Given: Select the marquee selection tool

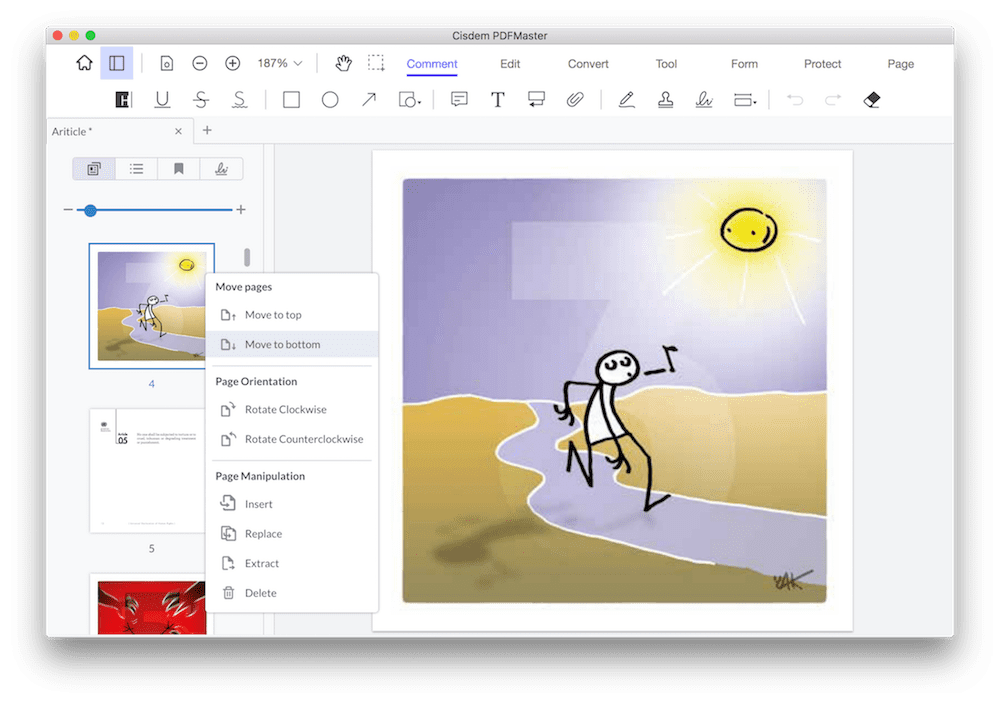Looking at the screenshot, I should point(376,63).
